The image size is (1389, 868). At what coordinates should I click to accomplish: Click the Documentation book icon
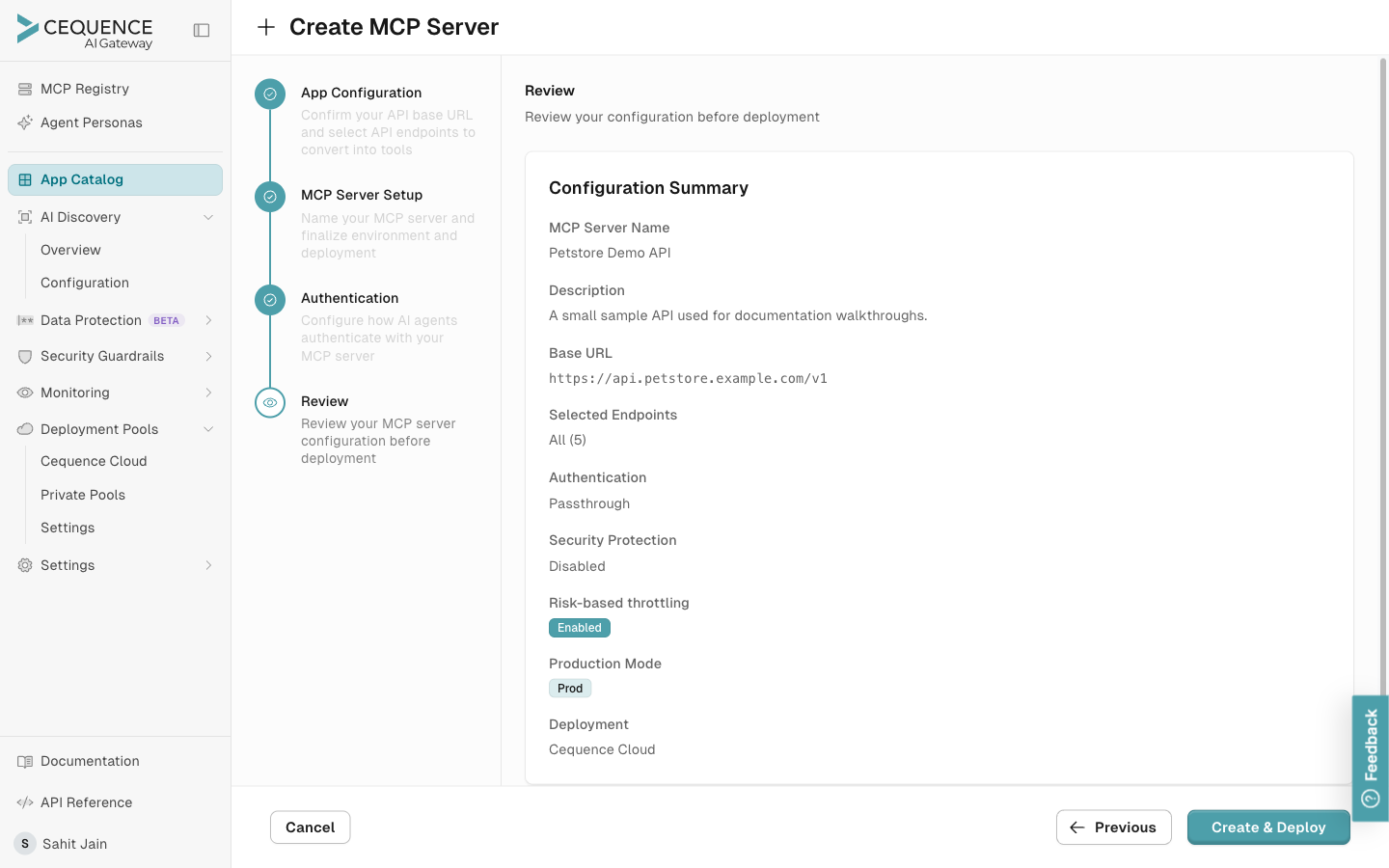point(25,761)
